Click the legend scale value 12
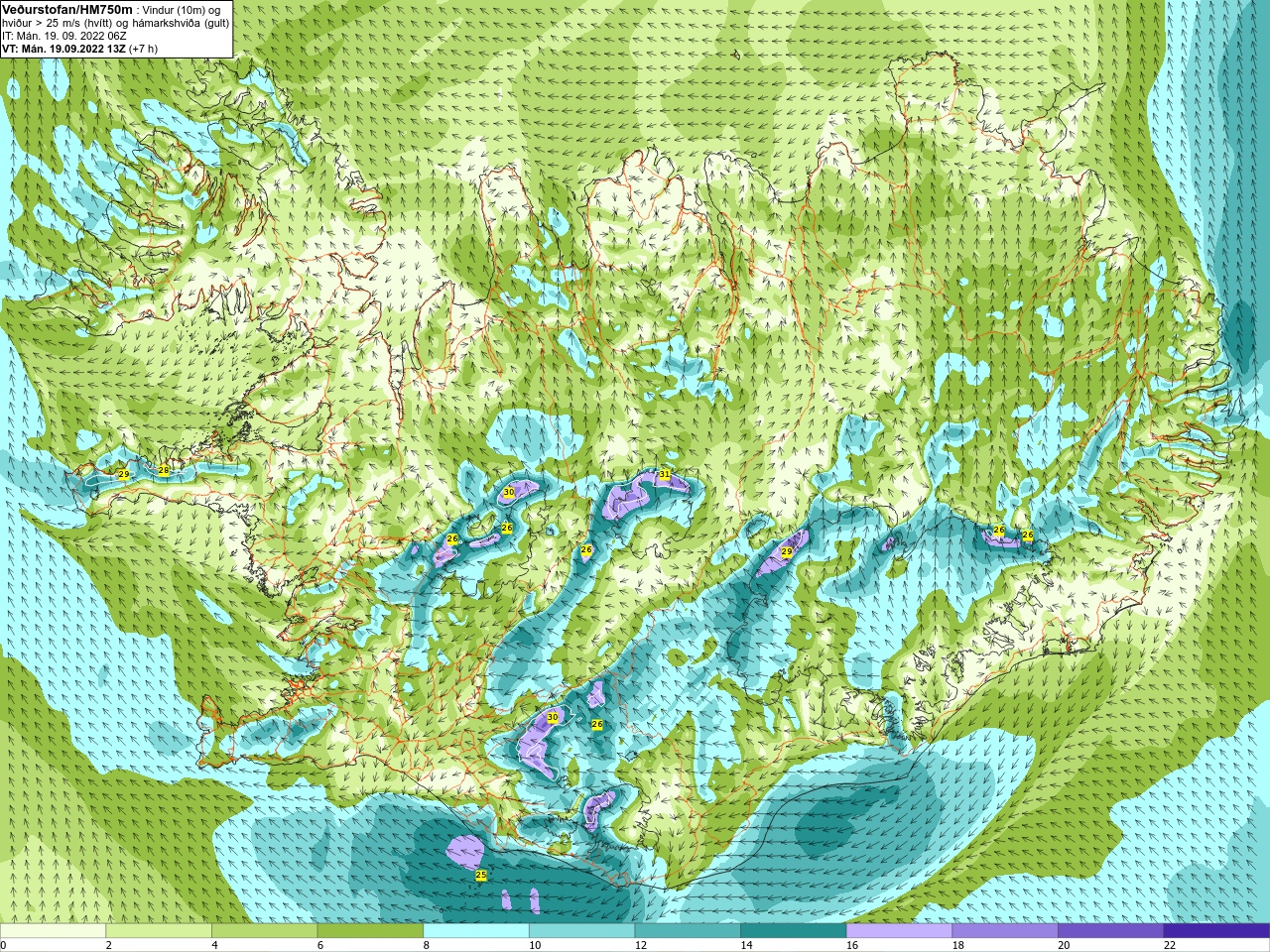This screenshot has height=952, width=1270. coord(641,945)
